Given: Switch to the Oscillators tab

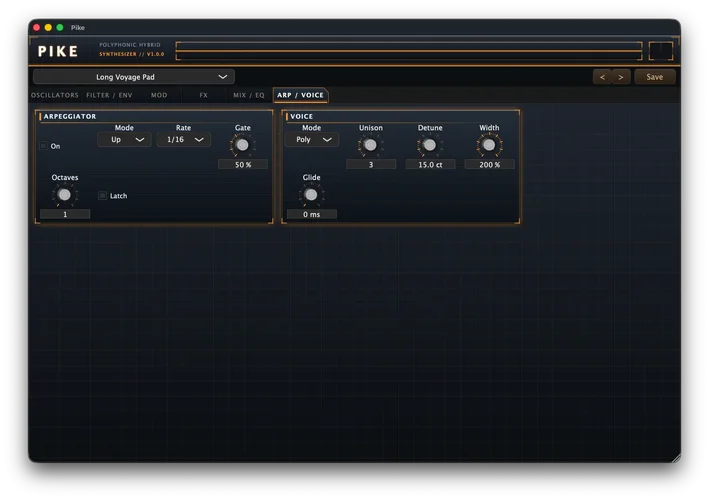Looking at the screenshot, I should (x=55, y=95).
